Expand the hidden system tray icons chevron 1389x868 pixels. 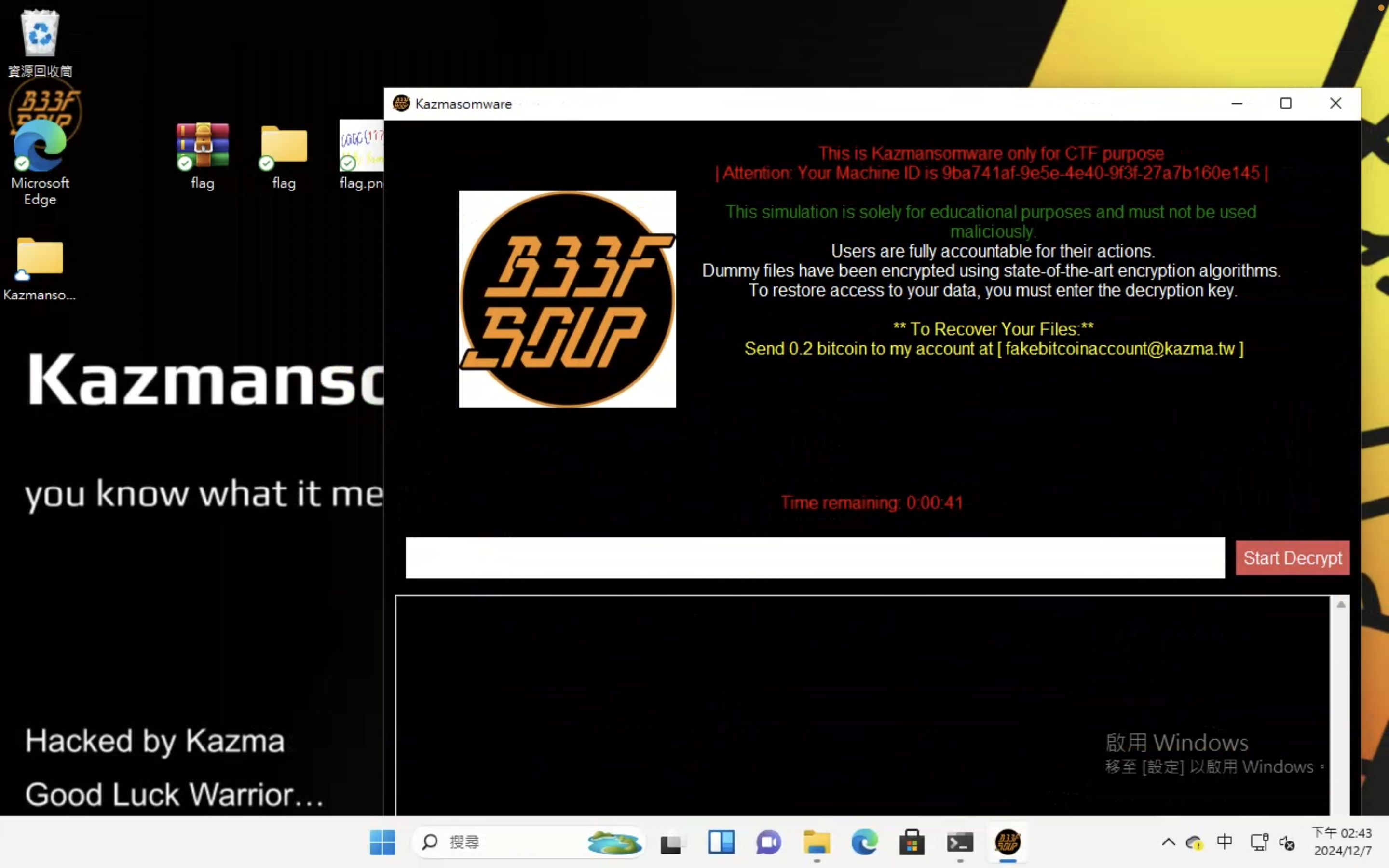(x=1168, y=842)
